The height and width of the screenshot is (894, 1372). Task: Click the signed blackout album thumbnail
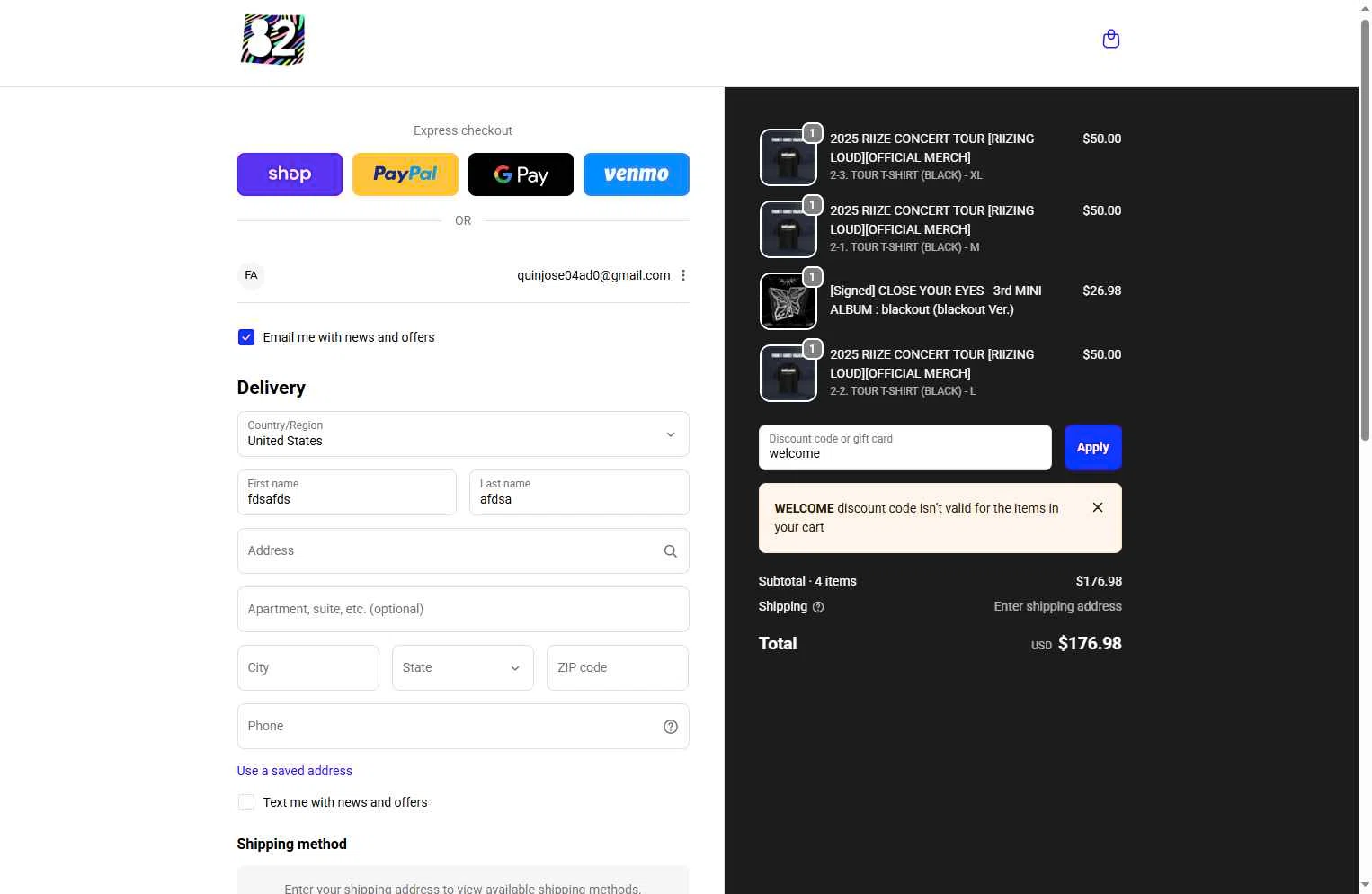(788, 301)
